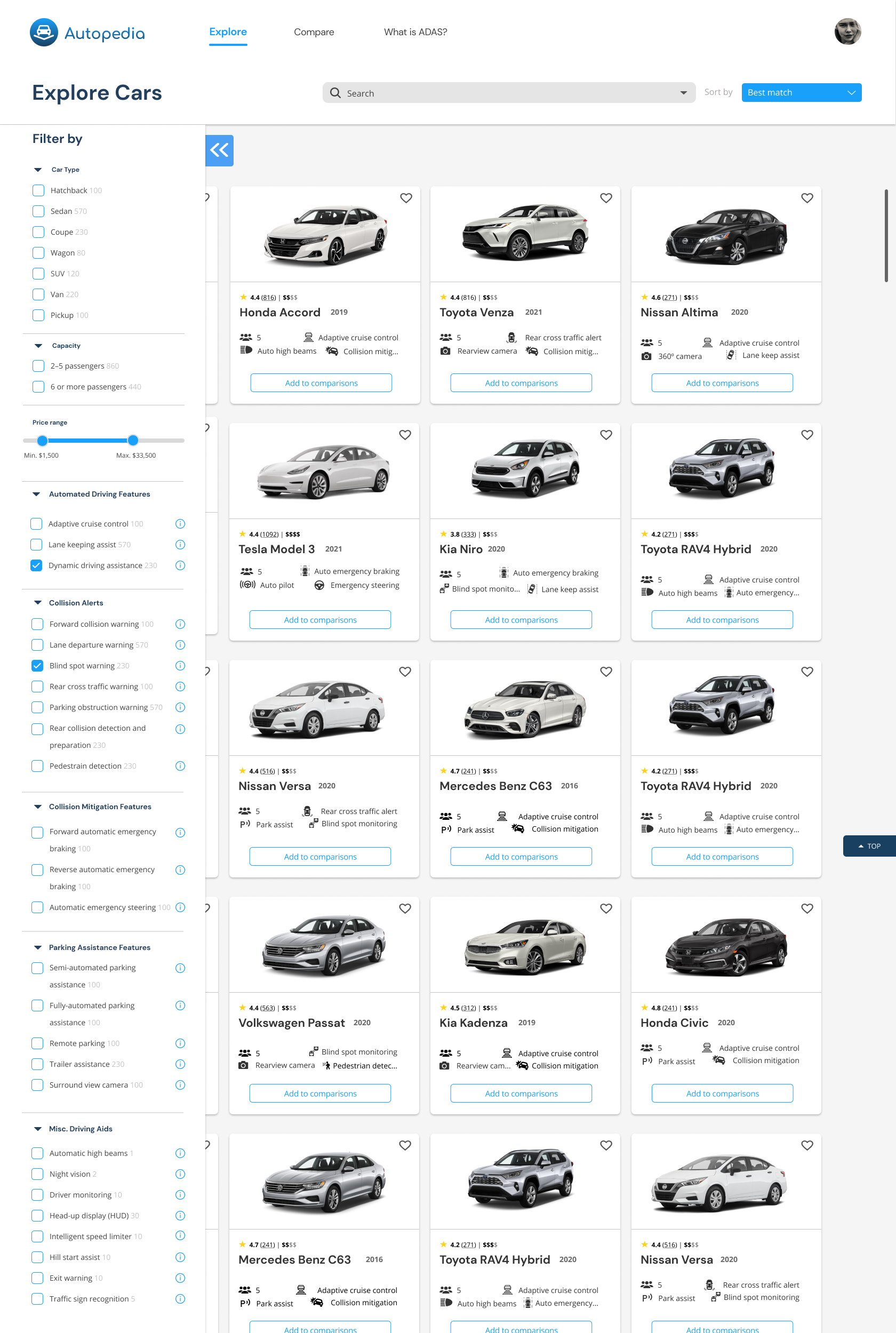Collapse the Car Type filter section

pyautogui.click(x=38, y=170)
